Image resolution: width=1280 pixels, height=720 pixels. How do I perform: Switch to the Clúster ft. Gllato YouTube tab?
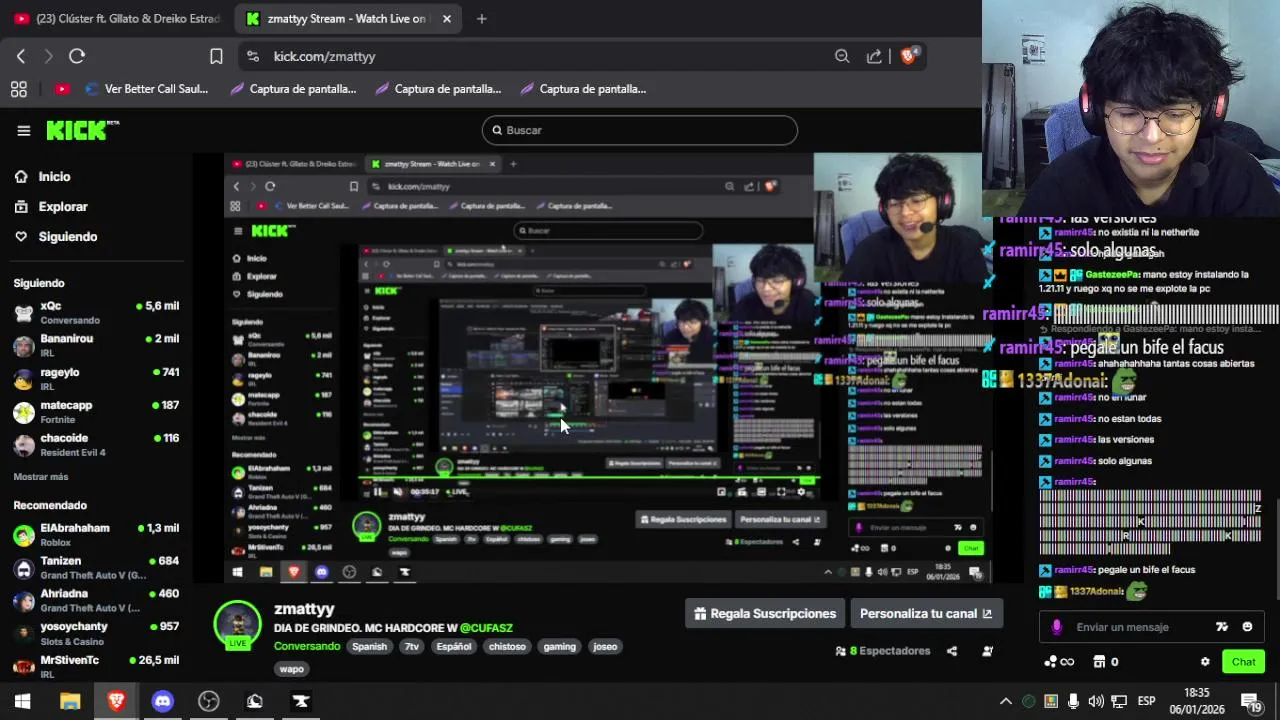pyautogui.click(x=117, y=18)
